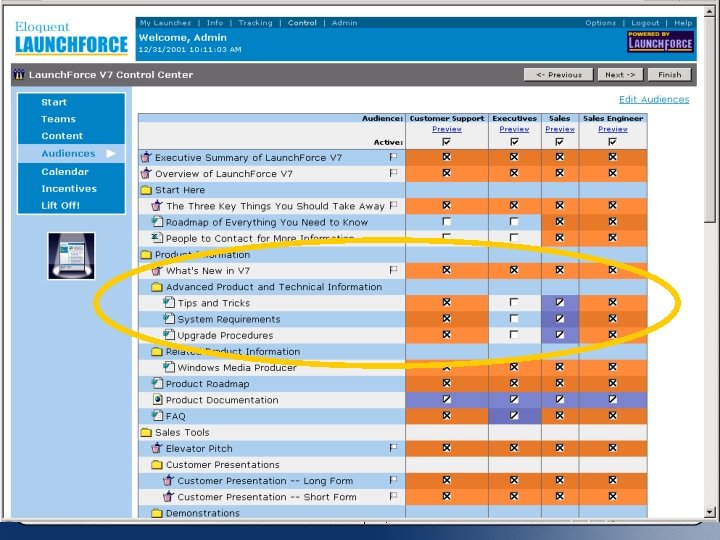Click the Finish button
720x540 pixels.
669,74
